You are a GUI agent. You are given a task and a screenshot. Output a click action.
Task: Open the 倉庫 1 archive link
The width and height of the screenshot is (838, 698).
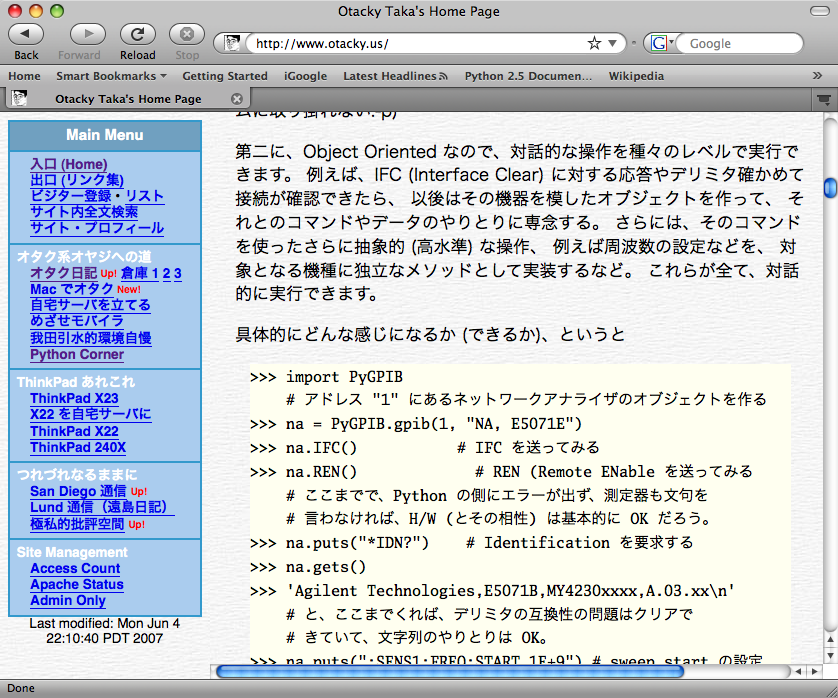139,273
